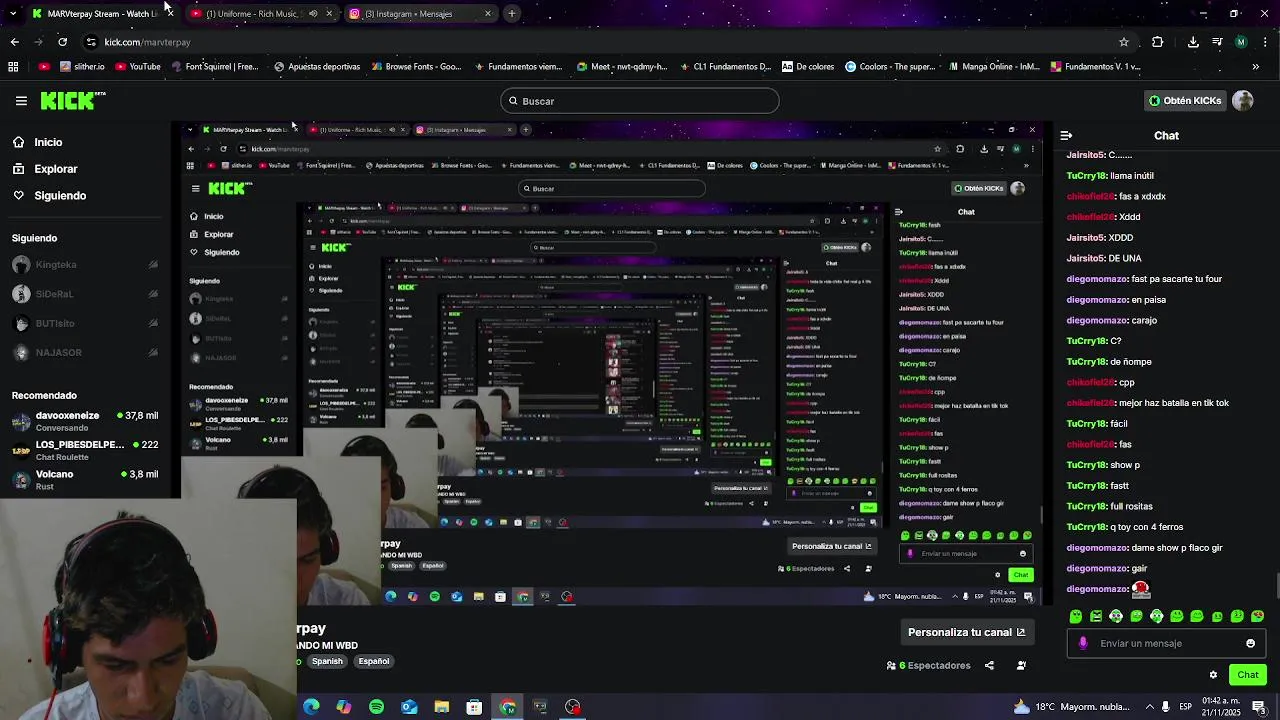Viewport: 1280px width, 720px height.
Task: Open the Kick user profile avatar
Action: pyautogui.click(x=1243, y=101)
